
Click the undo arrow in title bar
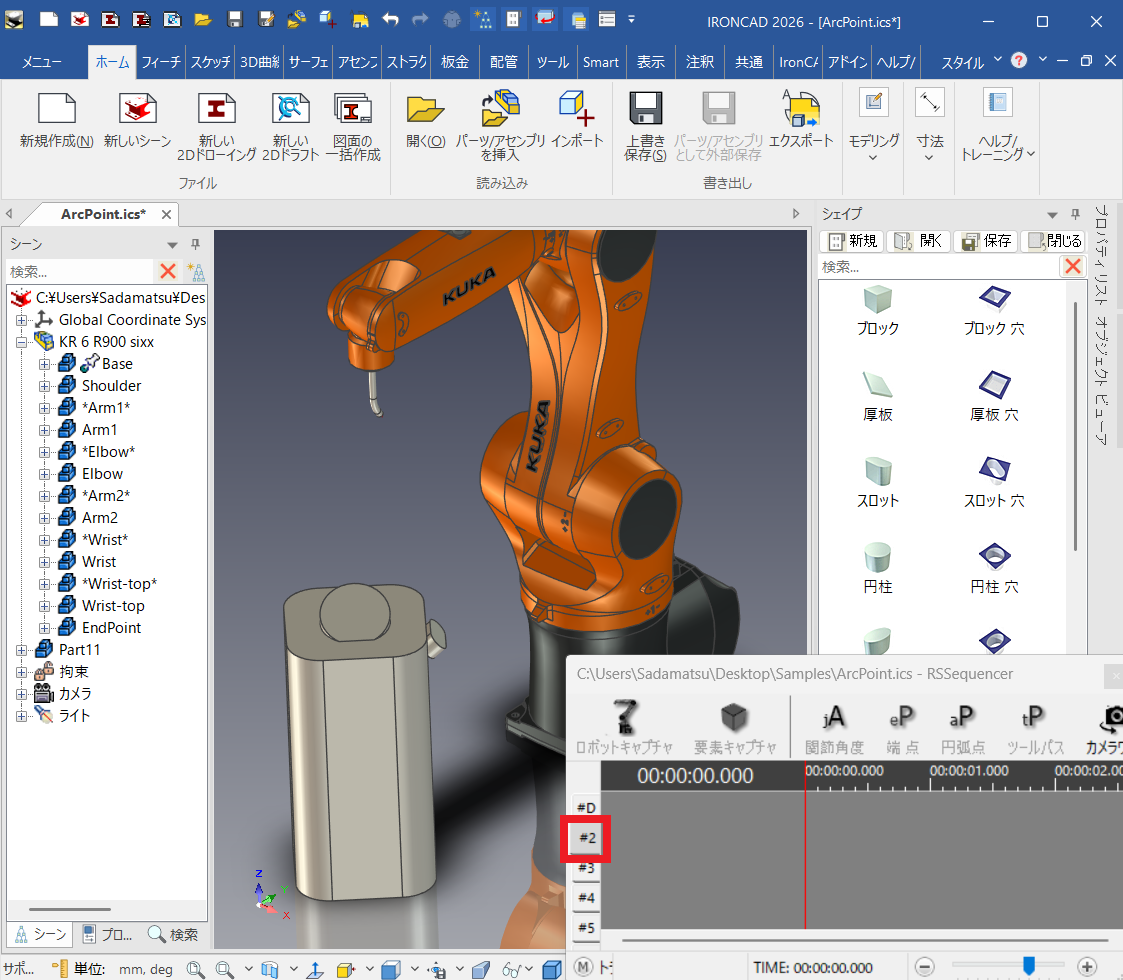390,19
